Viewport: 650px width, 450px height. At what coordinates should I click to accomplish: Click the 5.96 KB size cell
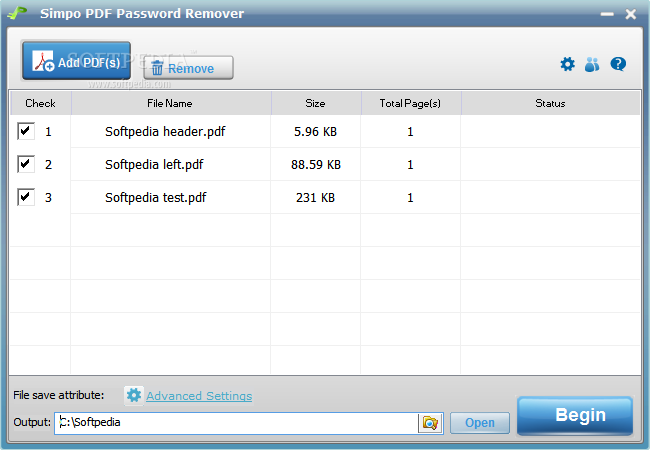pos(315,132)
